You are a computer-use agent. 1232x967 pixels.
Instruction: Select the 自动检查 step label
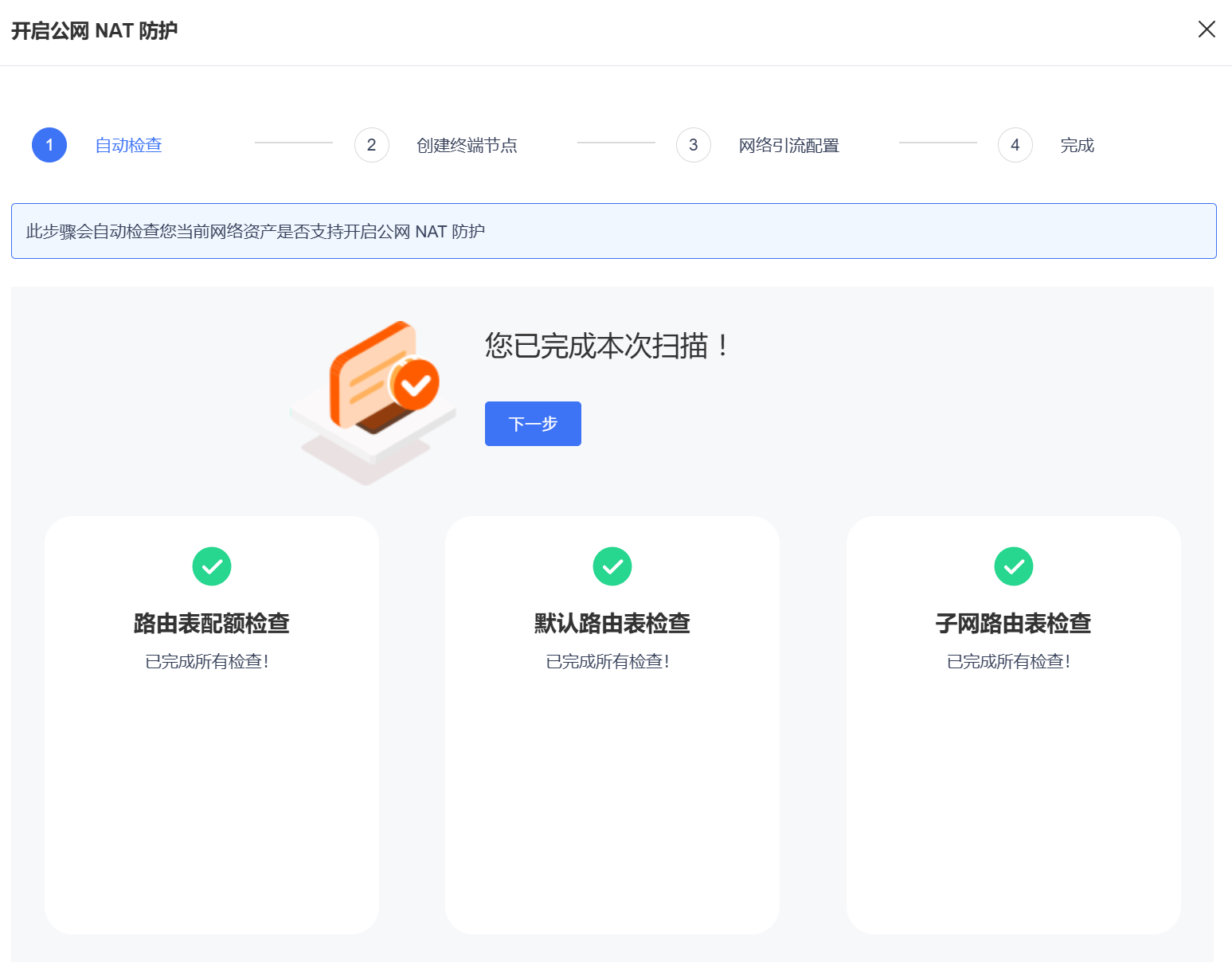coord(128,145)
